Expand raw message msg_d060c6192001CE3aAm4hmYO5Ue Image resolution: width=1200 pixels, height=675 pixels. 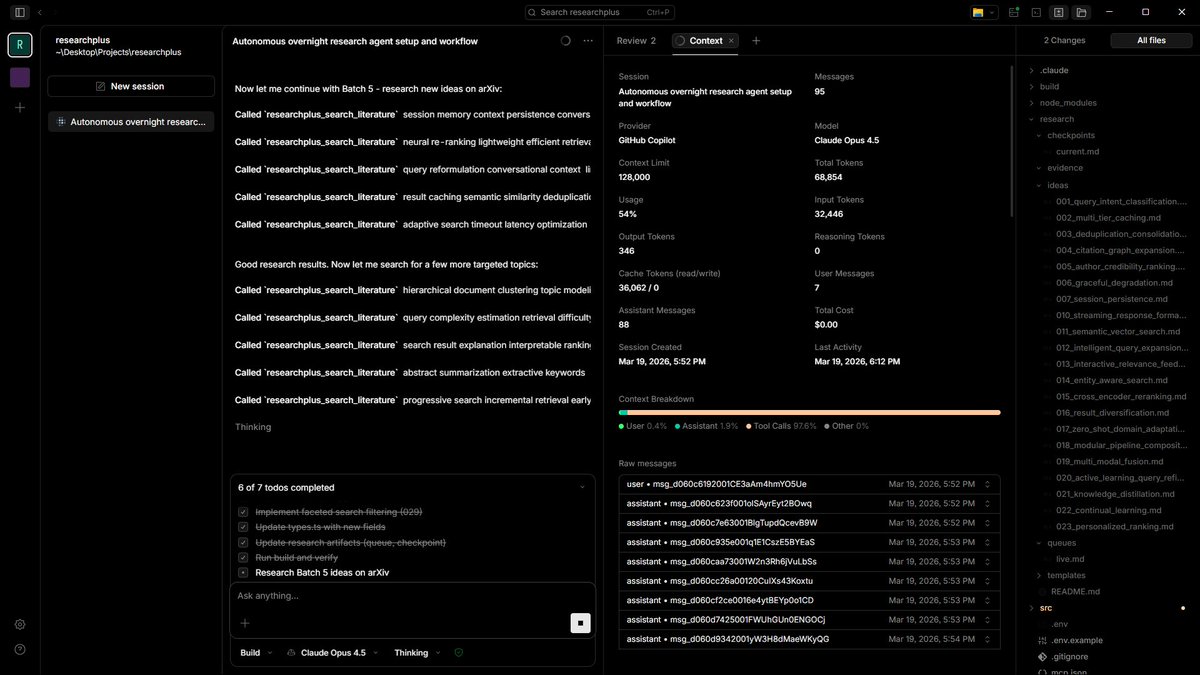click(809, 484)
